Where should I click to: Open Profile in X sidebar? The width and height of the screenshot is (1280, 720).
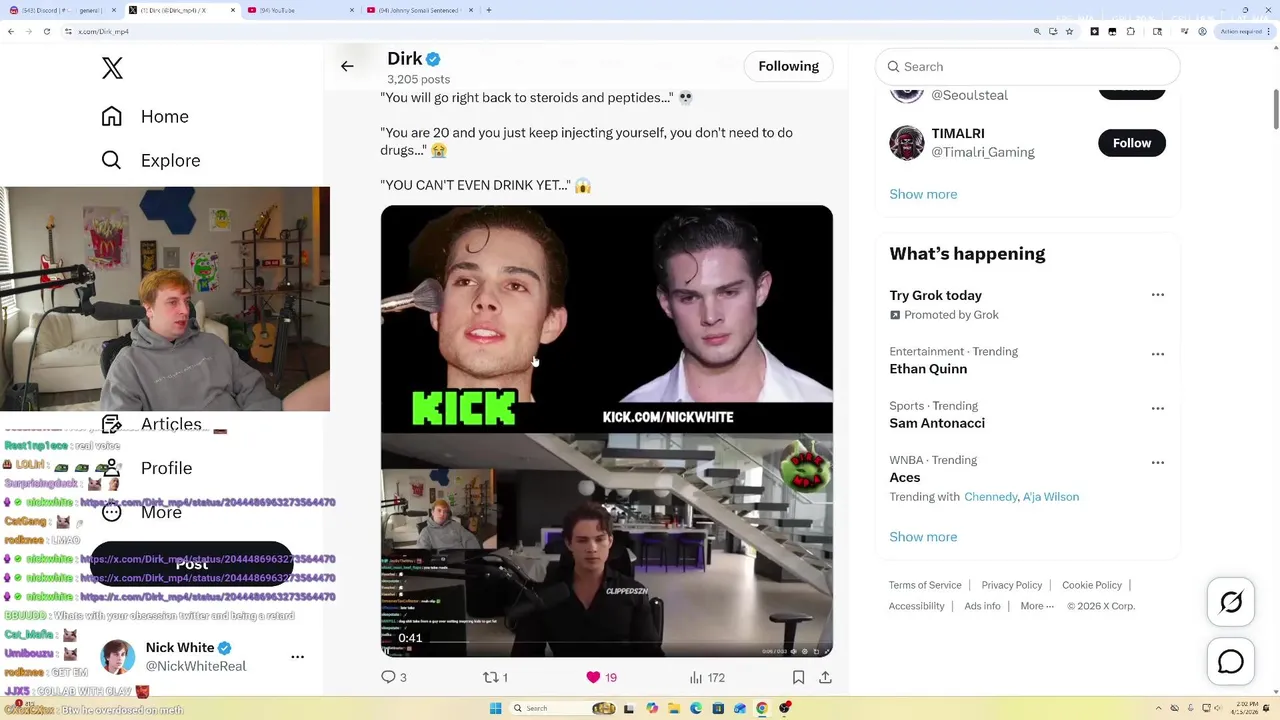(146, 468)
